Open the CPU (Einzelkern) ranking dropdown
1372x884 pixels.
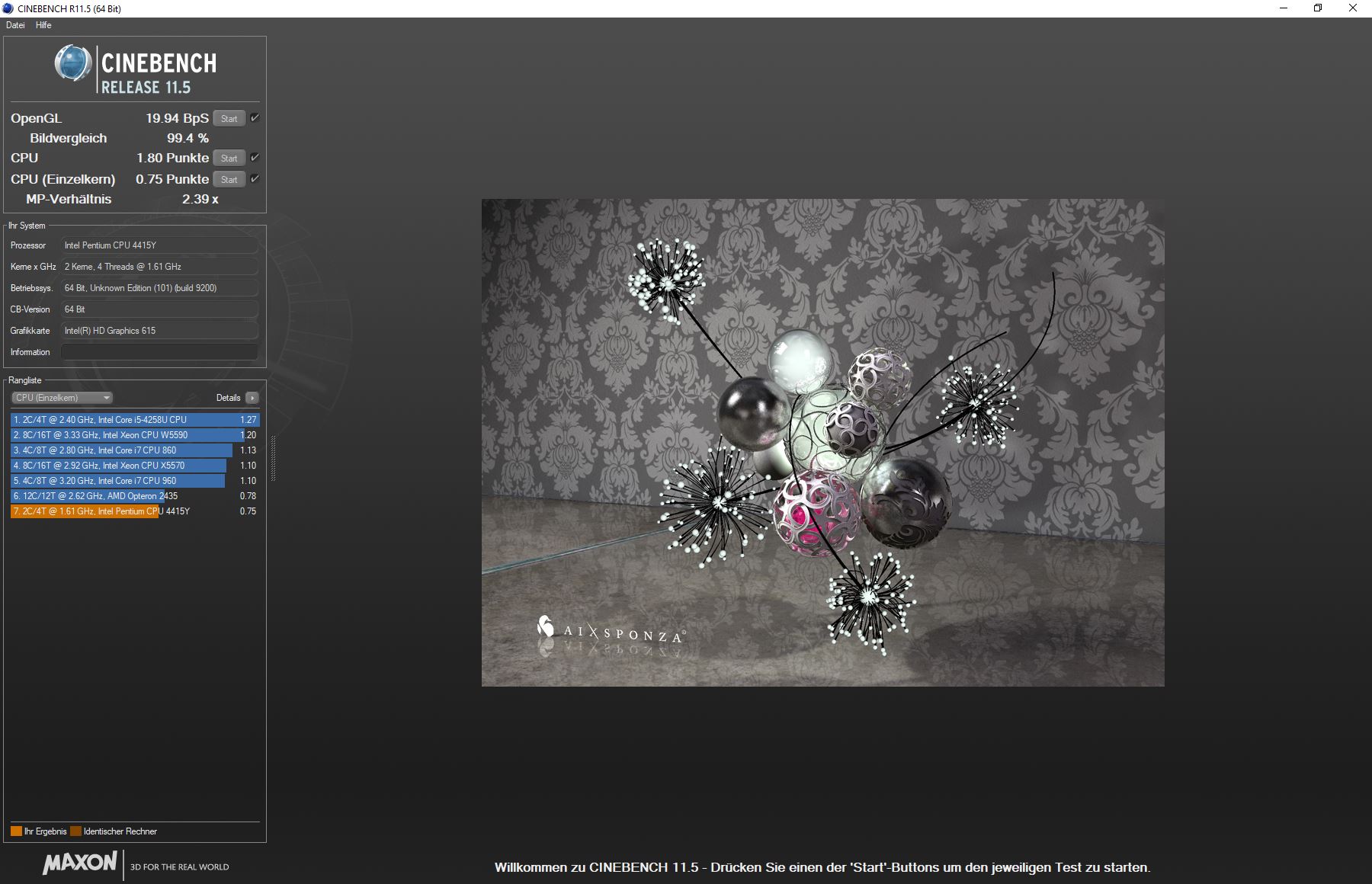[x=63, y=398]
